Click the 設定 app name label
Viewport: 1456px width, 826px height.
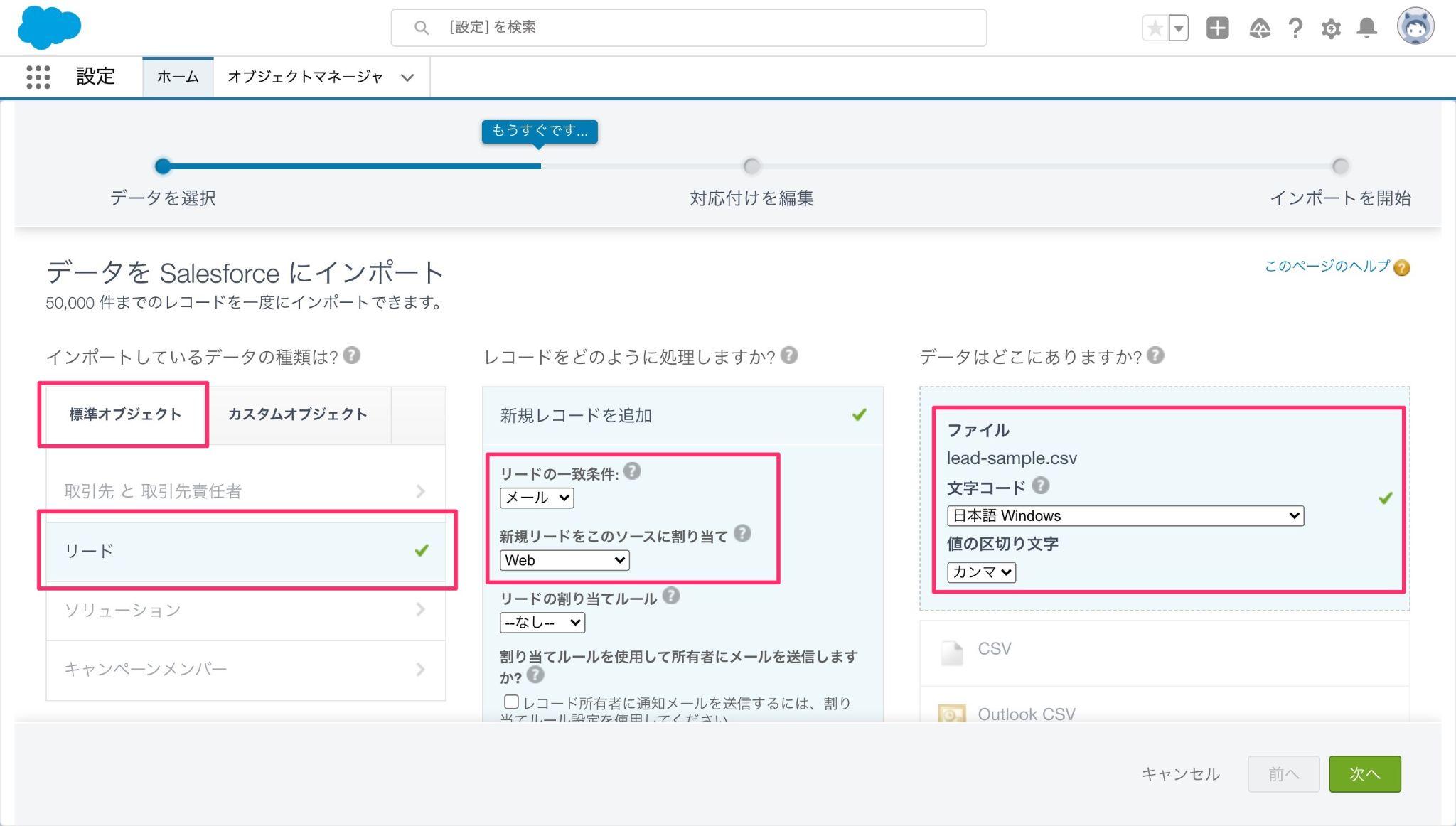(x=96, y=77)
